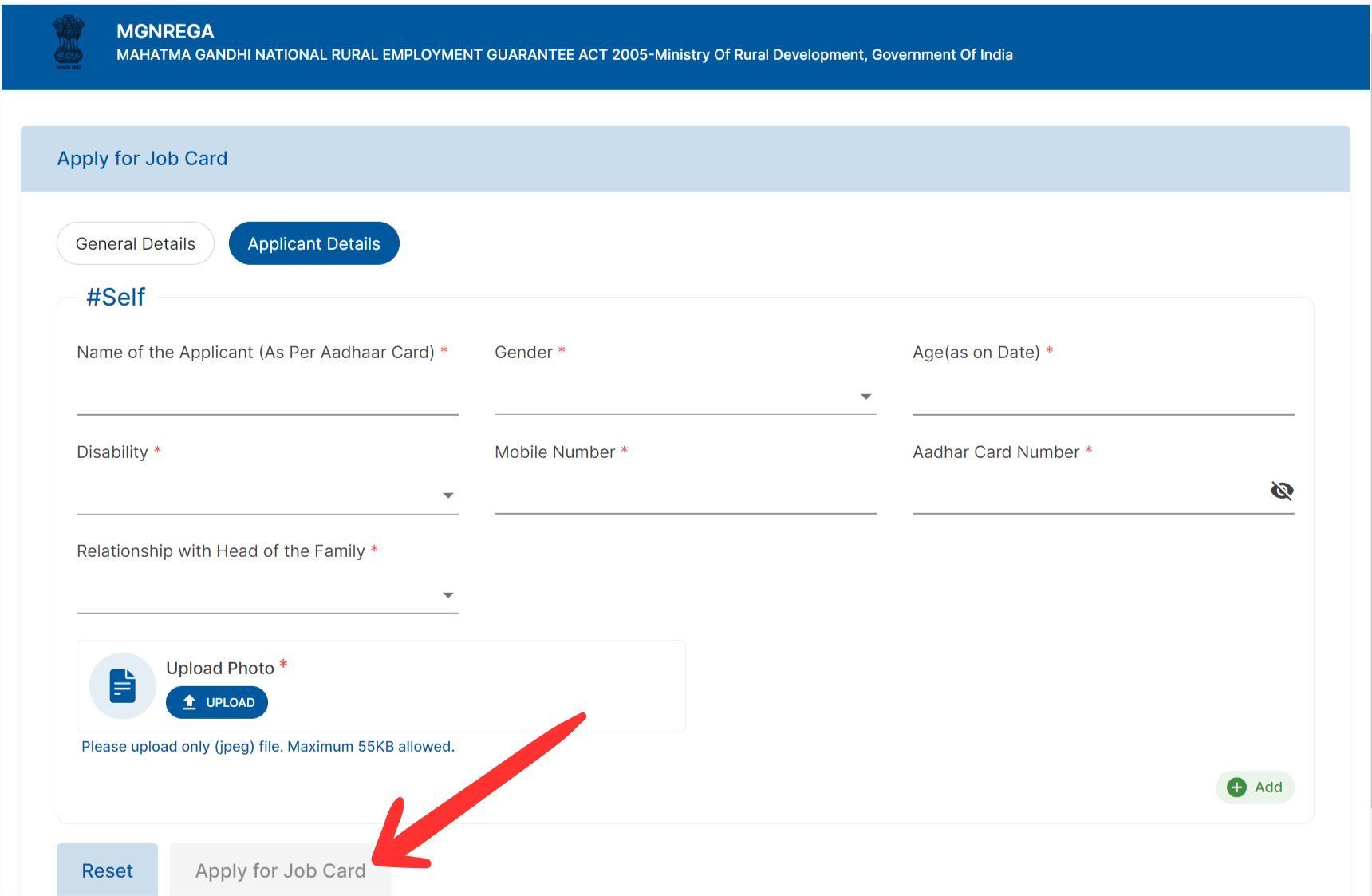The height and width of the screenshot is (896, 1372).
Task: Select the Applicant Details tab
Action: tap(313, 243)
